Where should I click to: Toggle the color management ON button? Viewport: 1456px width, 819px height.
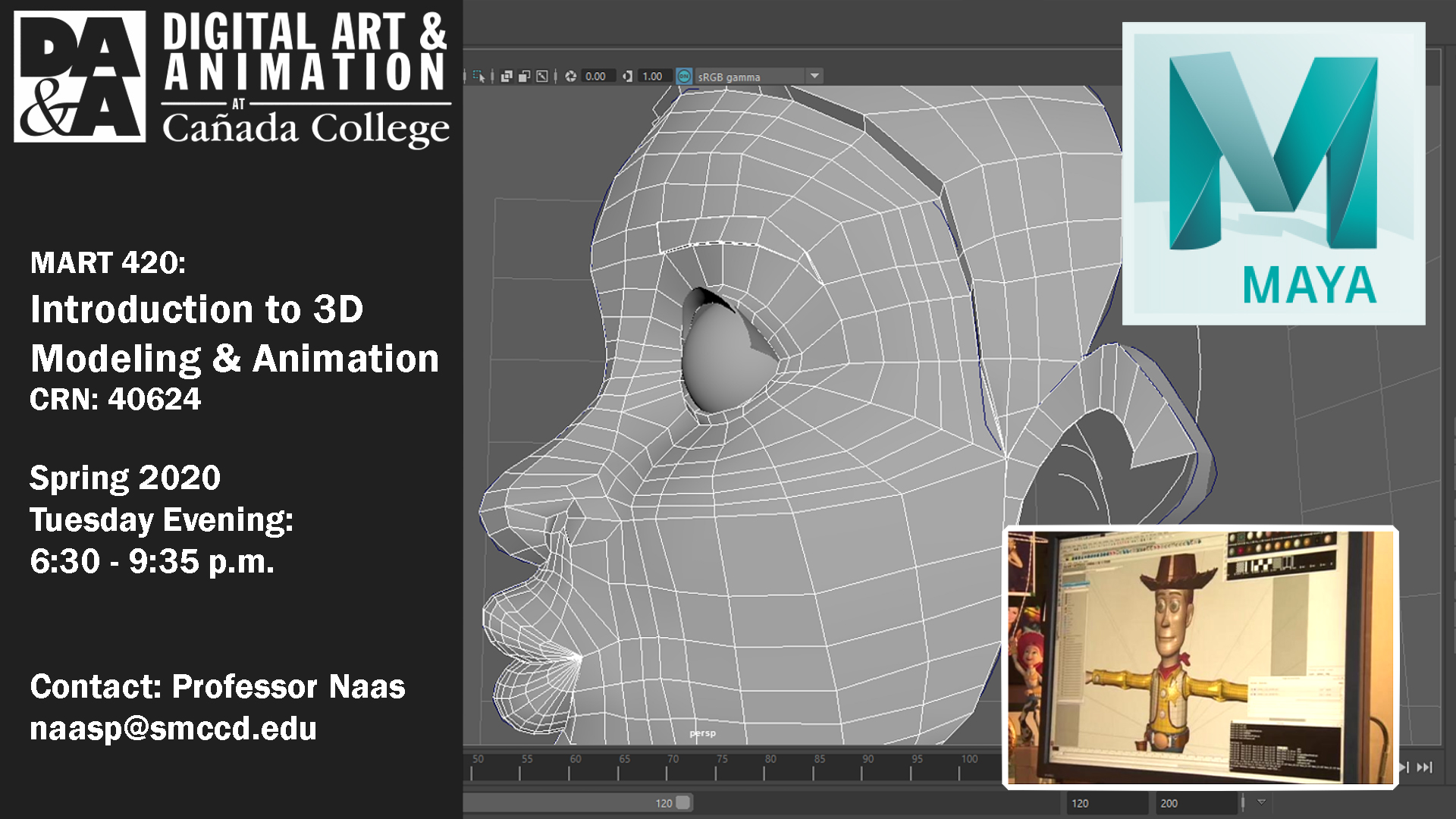(x=684, y=76)
